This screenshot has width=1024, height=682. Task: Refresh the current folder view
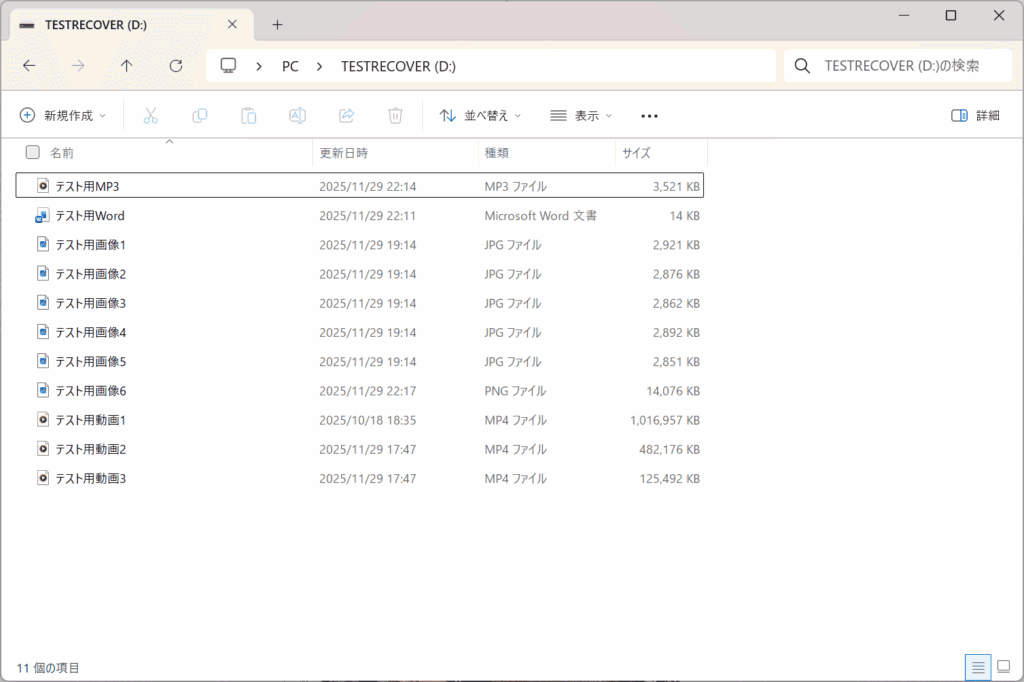[x=176, y=66]
